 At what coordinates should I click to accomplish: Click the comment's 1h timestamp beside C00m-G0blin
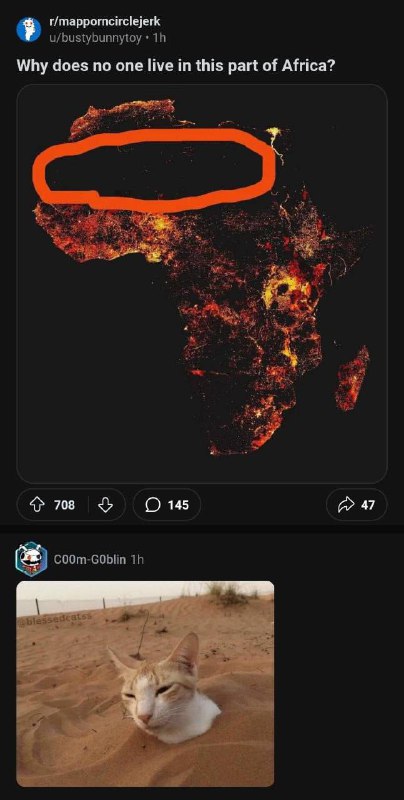[137, 560]
